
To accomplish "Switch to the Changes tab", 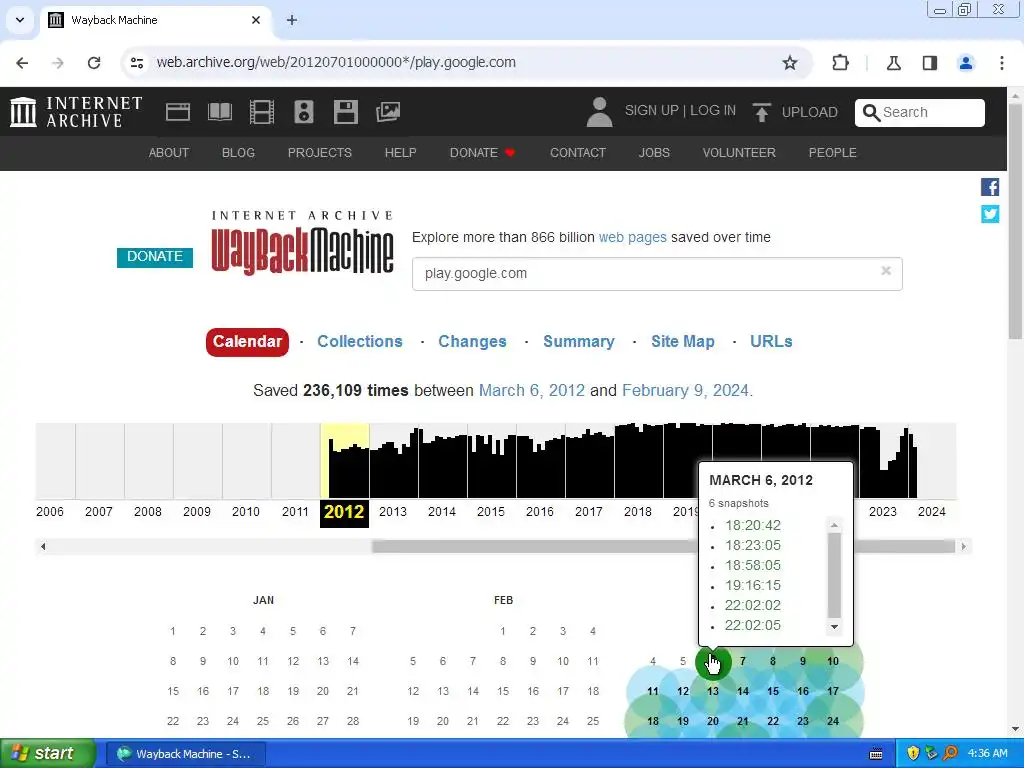I will pos(472,342).
